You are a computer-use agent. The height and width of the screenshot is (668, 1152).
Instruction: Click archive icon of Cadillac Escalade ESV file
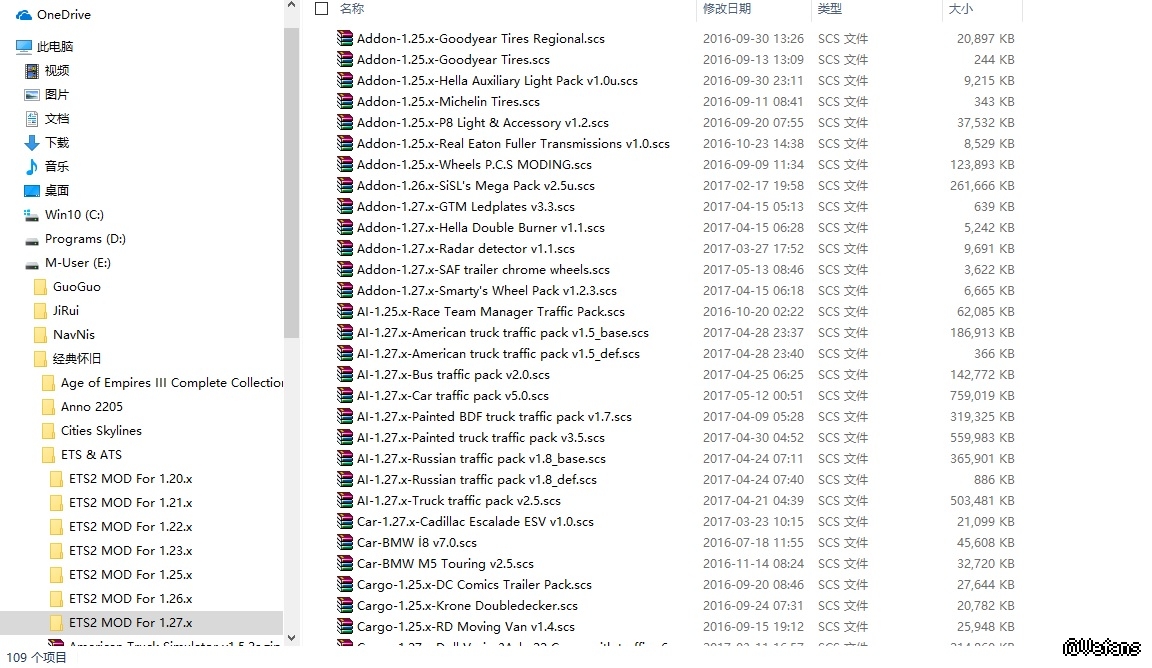(345, 521)
